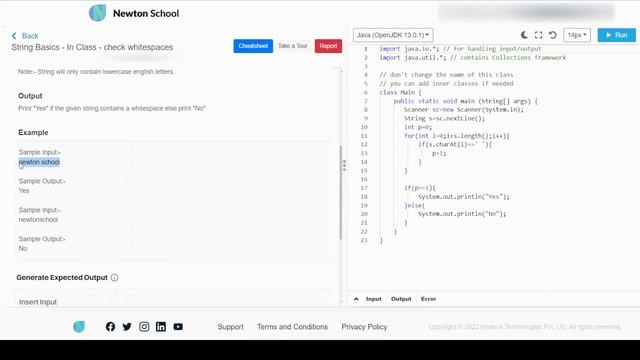Click the 'if(p==1){' code line
Image resolution: width=640 pixels, height=360 pixels.
point(420,188)
